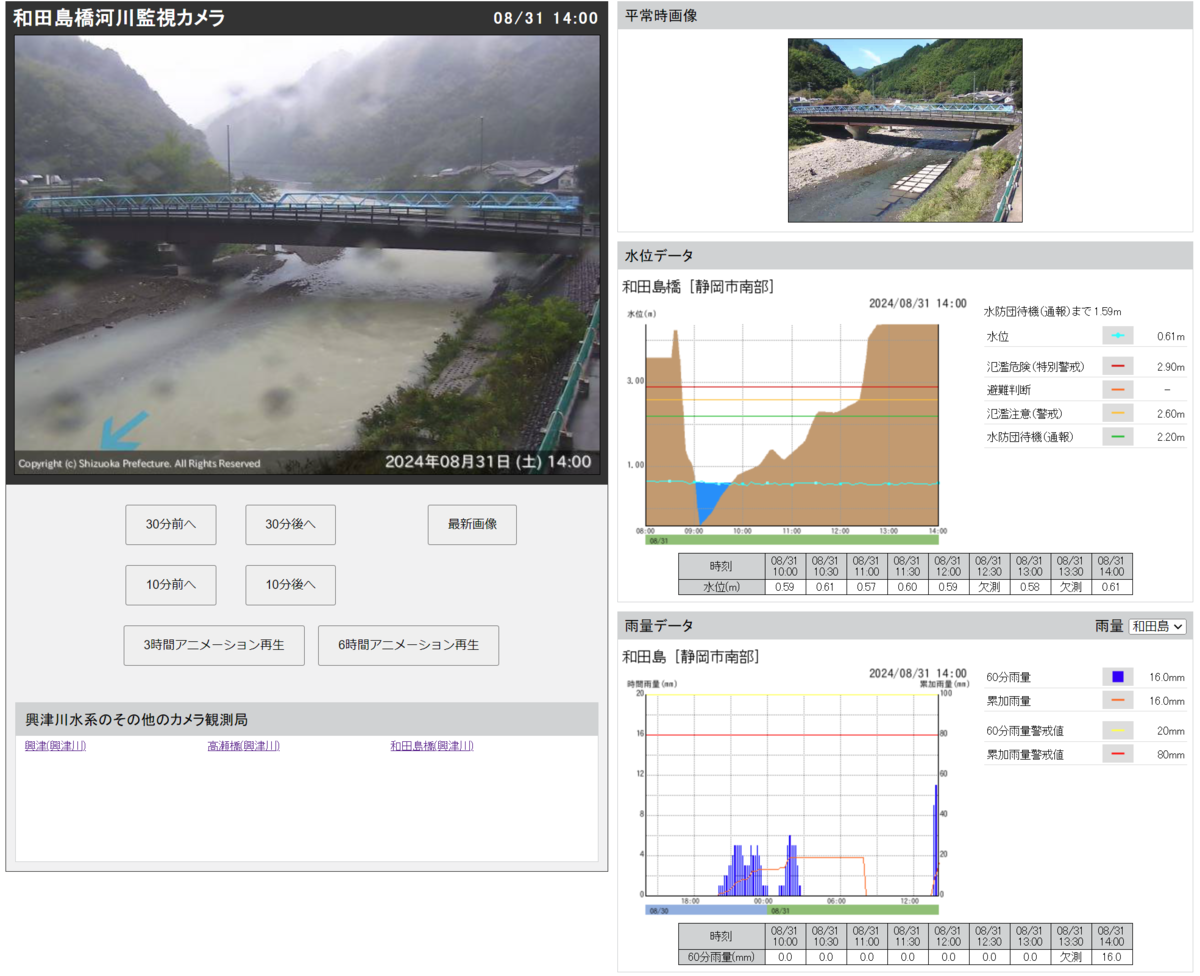1200x976 pixels.
Task: Click the 30分後へ button
Action: [x=290, y=524]
